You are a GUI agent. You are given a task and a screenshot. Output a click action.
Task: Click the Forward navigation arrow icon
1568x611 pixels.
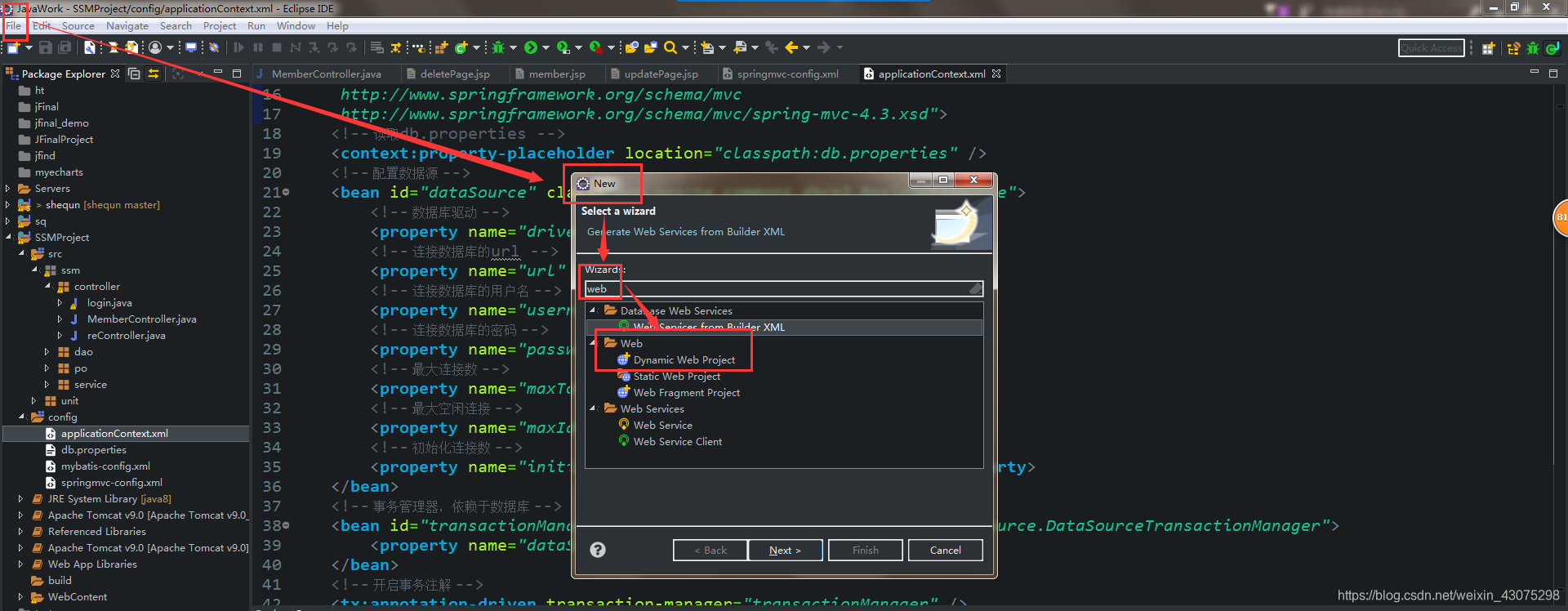pyautogui.click(x=823, y=47)
